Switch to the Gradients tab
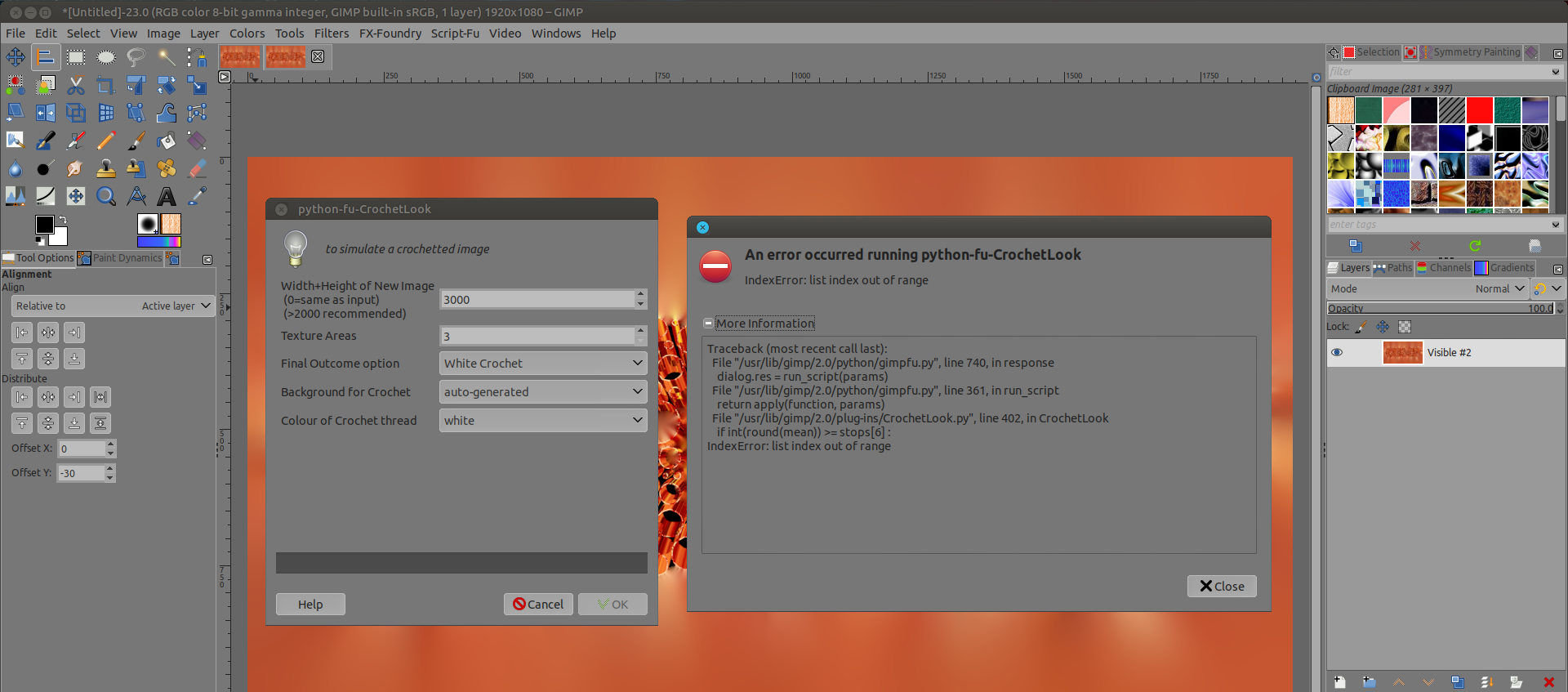1568x692 pixels. [x=1504, y=268]
